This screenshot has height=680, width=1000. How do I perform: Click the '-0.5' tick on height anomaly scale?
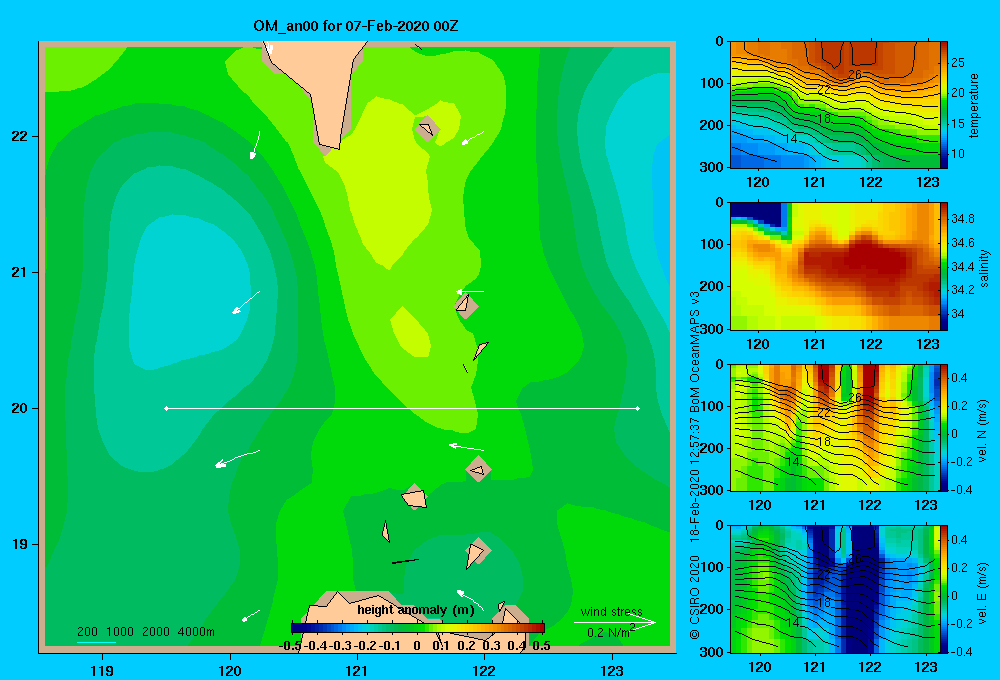(290, 646)
